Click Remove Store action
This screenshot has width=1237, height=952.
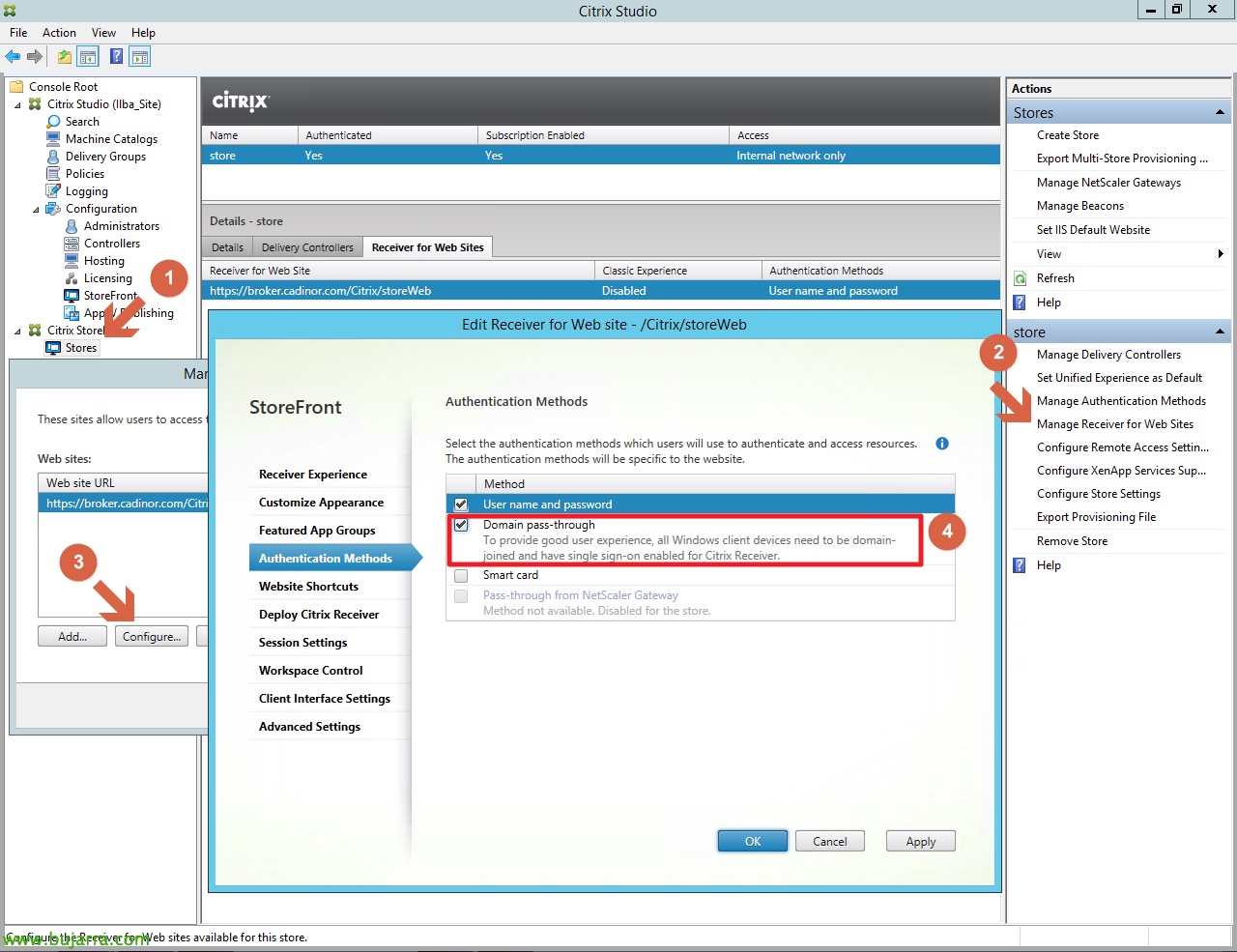[x=1073, y=541]
